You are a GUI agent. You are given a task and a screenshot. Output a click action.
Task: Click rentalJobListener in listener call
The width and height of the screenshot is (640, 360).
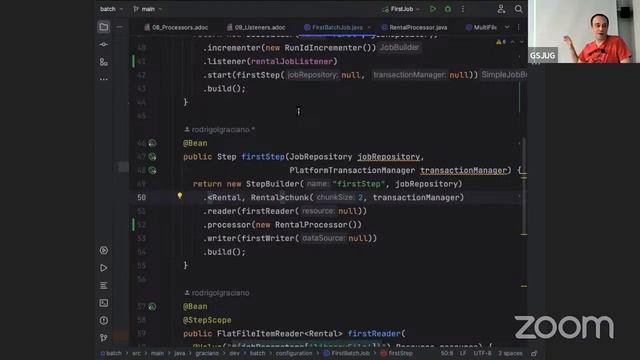tap(292, 61)
